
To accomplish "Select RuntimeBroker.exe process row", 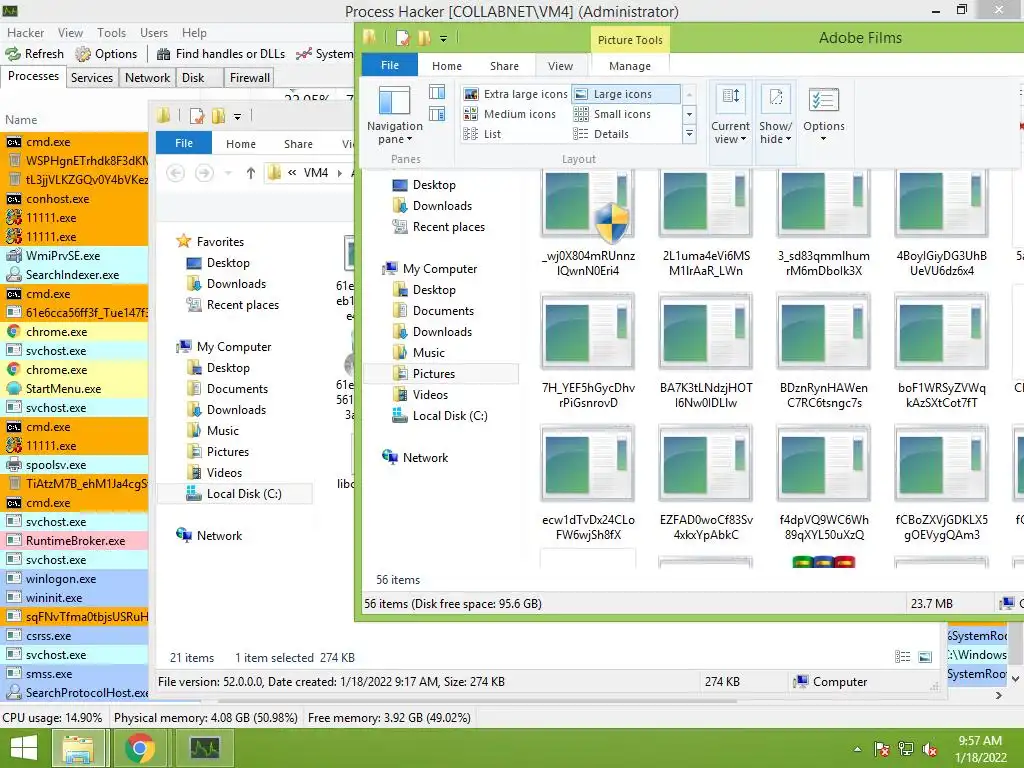I will 74,541.
